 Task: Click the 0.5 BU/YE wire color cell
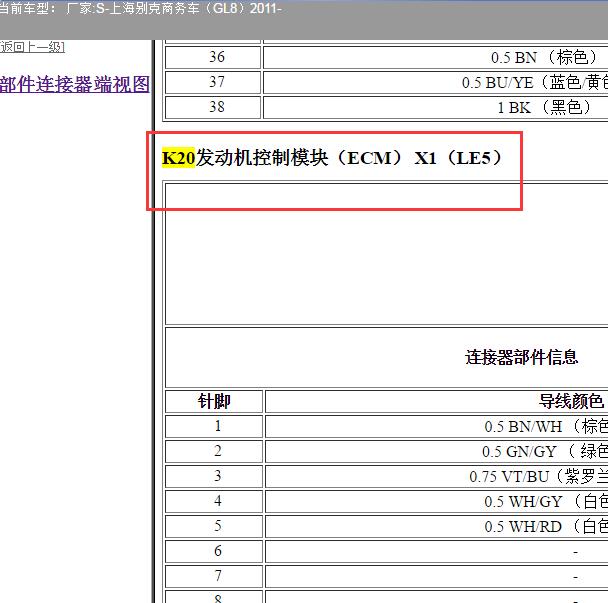(x=435, y=82)
